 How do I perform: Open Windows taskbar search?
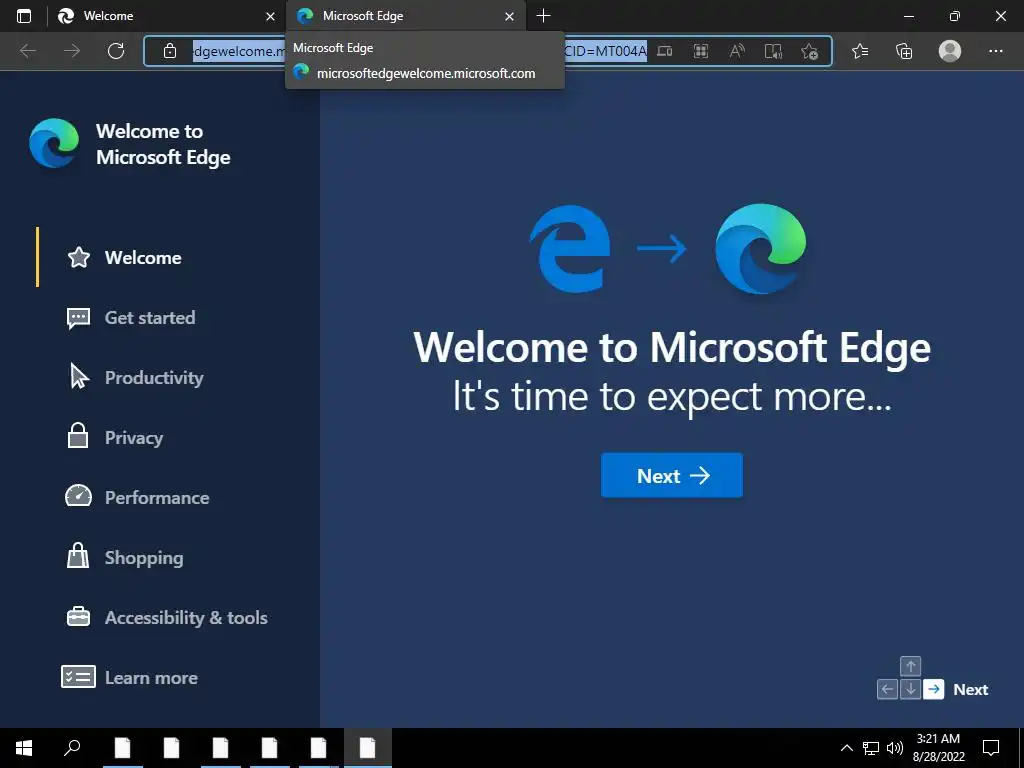click(x=72, y=748)
